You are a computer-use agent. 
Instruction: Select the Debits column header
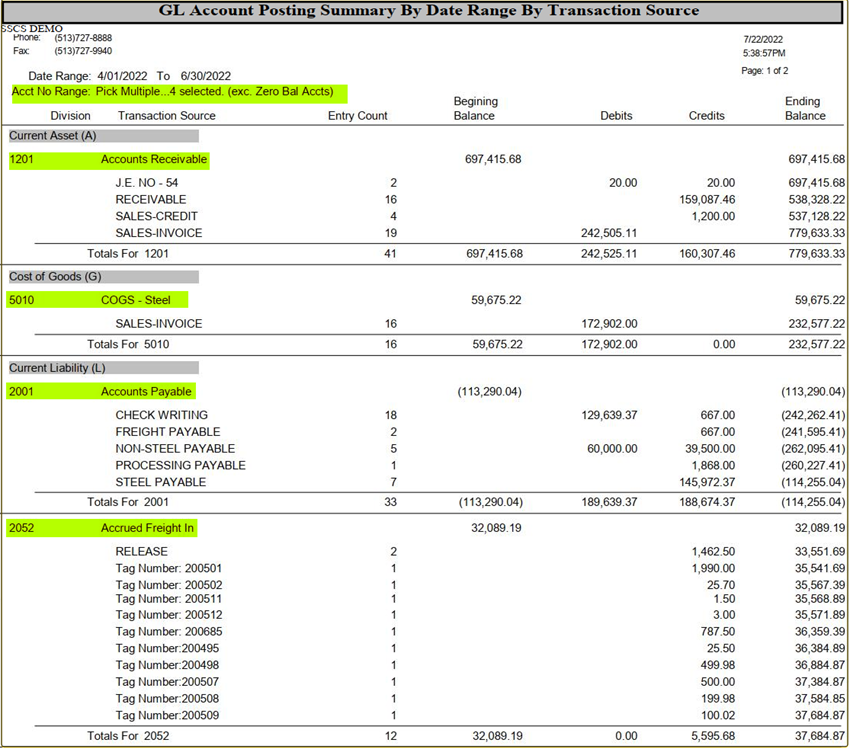click(x=616, y=116)
